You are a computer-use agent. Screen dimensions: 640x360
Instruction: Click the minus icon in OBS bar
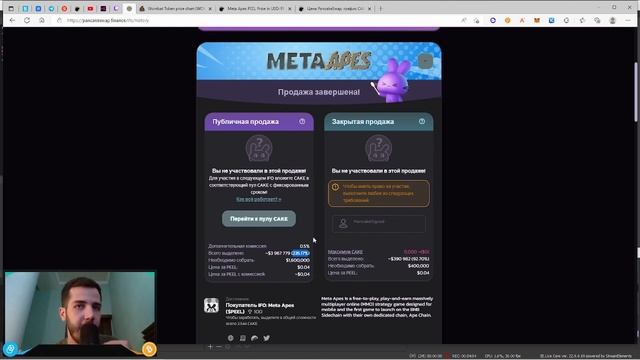point(219,347)
